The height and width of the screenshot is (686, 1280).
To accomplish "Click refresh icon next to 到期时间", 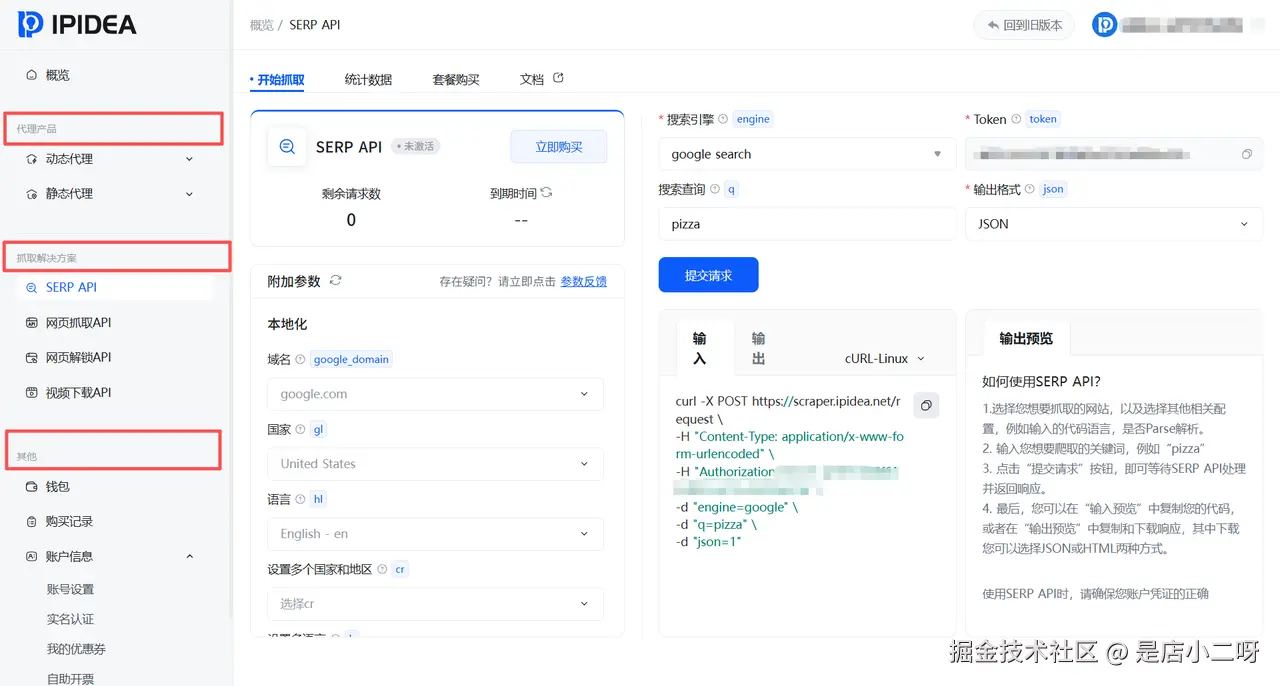I will click(x=546, y=193).
